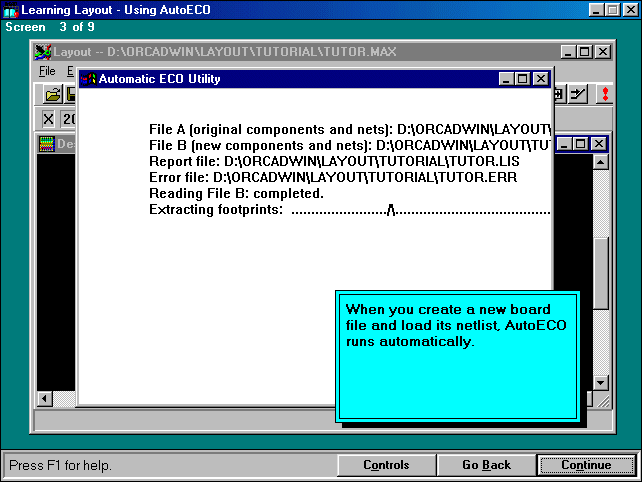Click the horizontal scrollbar's left arrow
This screenshot has width=642, height=482.
45,399
